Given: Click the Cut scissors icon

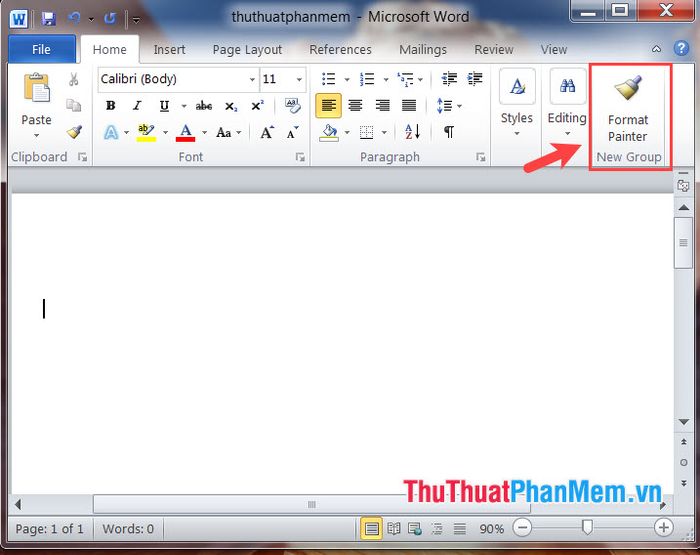Looking at the screenshot, I should click(x=74, y=79).
